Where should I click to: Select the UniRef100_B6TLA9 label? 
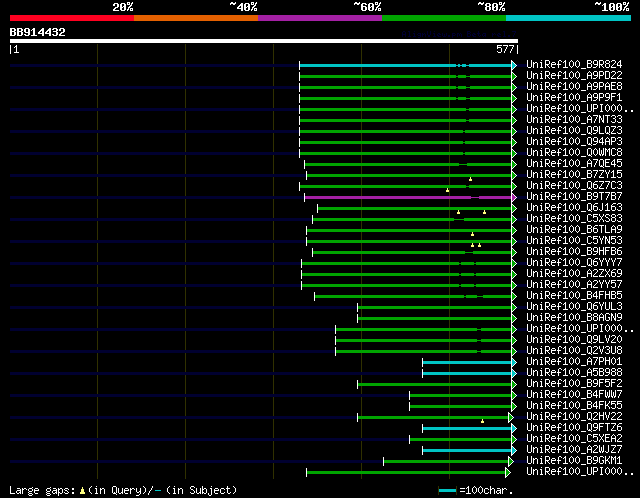pos(574,230)
